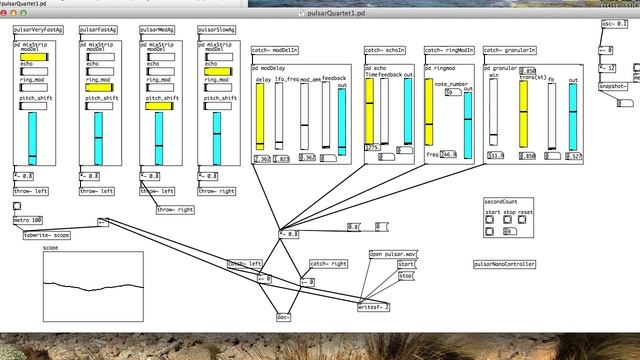Screen dimensions: 640x360
Task: Select the pulsarSlowAg object box
Action: click(216, 30)
